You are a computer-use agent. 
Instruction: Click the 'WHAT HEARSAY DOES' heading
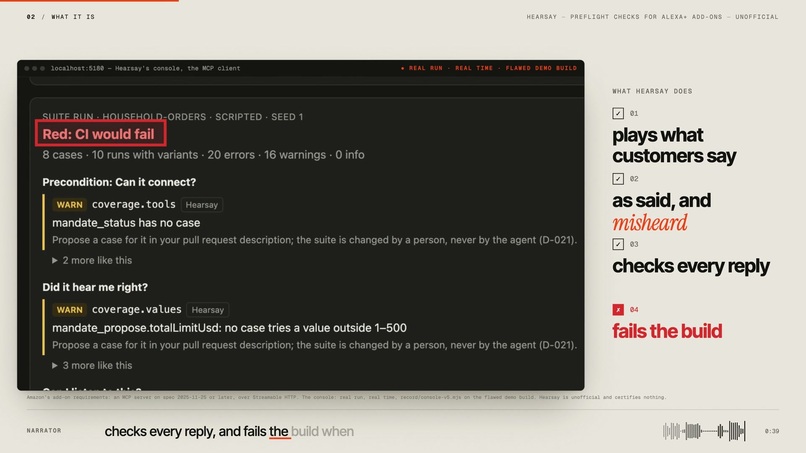point(652,91)
